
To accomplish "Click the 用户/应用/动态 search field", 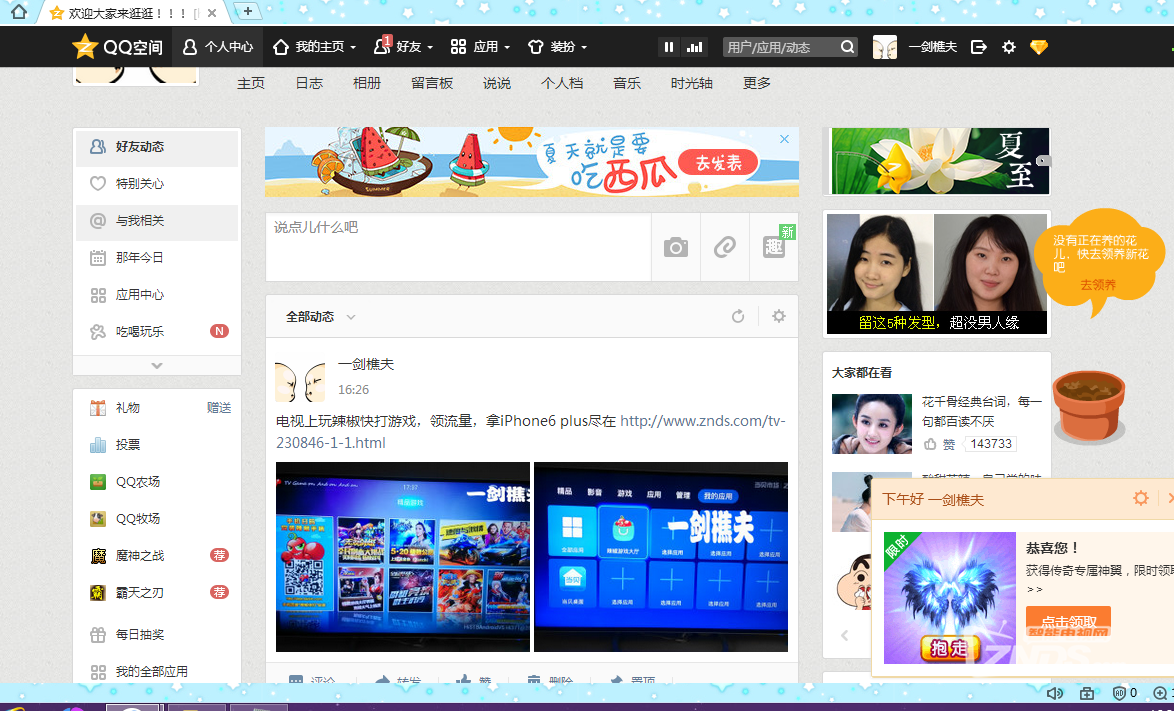I will click(779, 47).
